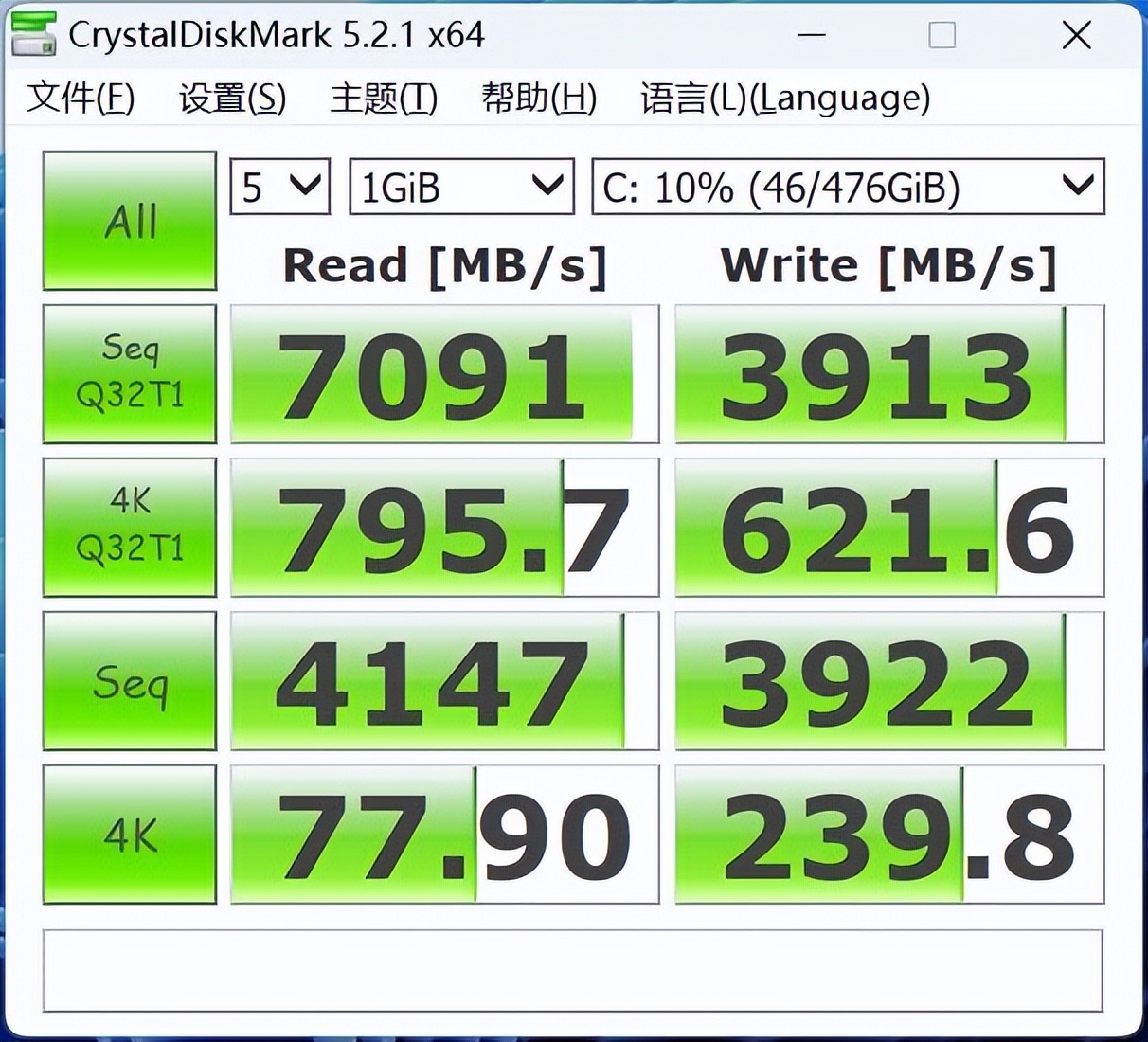1148x1042 pixels.
Task: Start the plain 4K benchmark
Action: (x=130, y=835)
